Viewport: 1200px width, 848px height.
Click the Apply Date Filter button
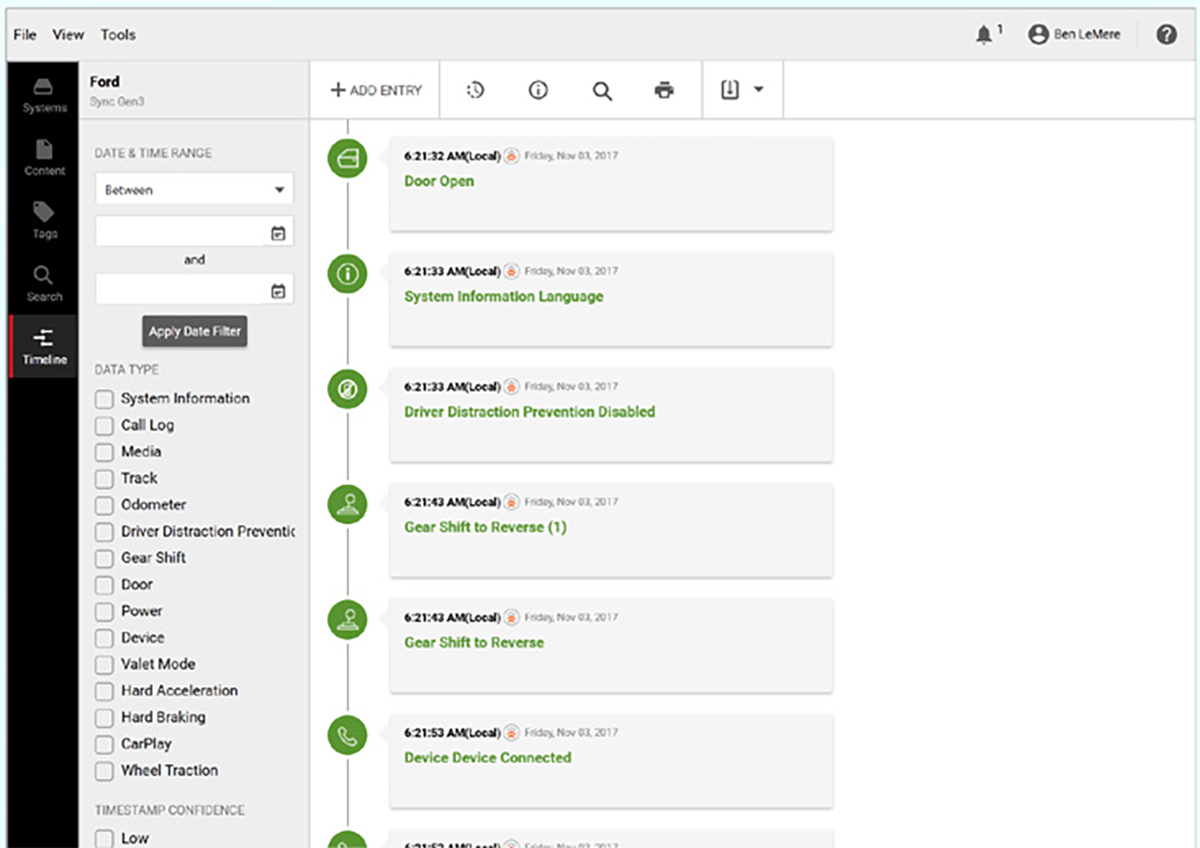[194, 332]
